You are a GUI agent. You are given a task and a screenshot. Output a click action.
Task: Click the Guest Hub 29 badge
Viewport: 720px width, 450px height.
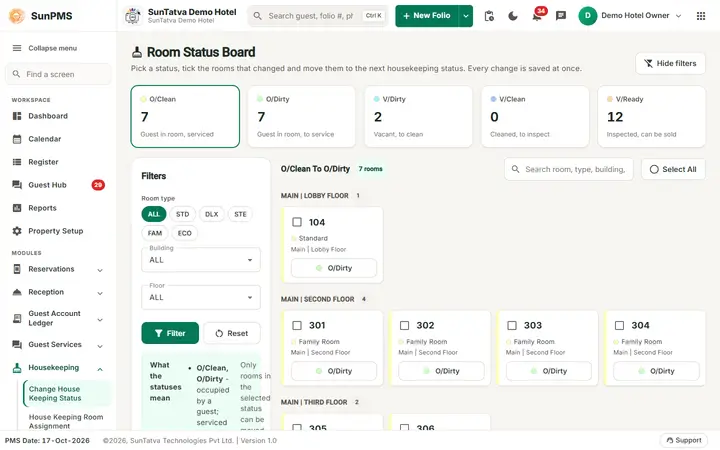[x=98, y=185]
